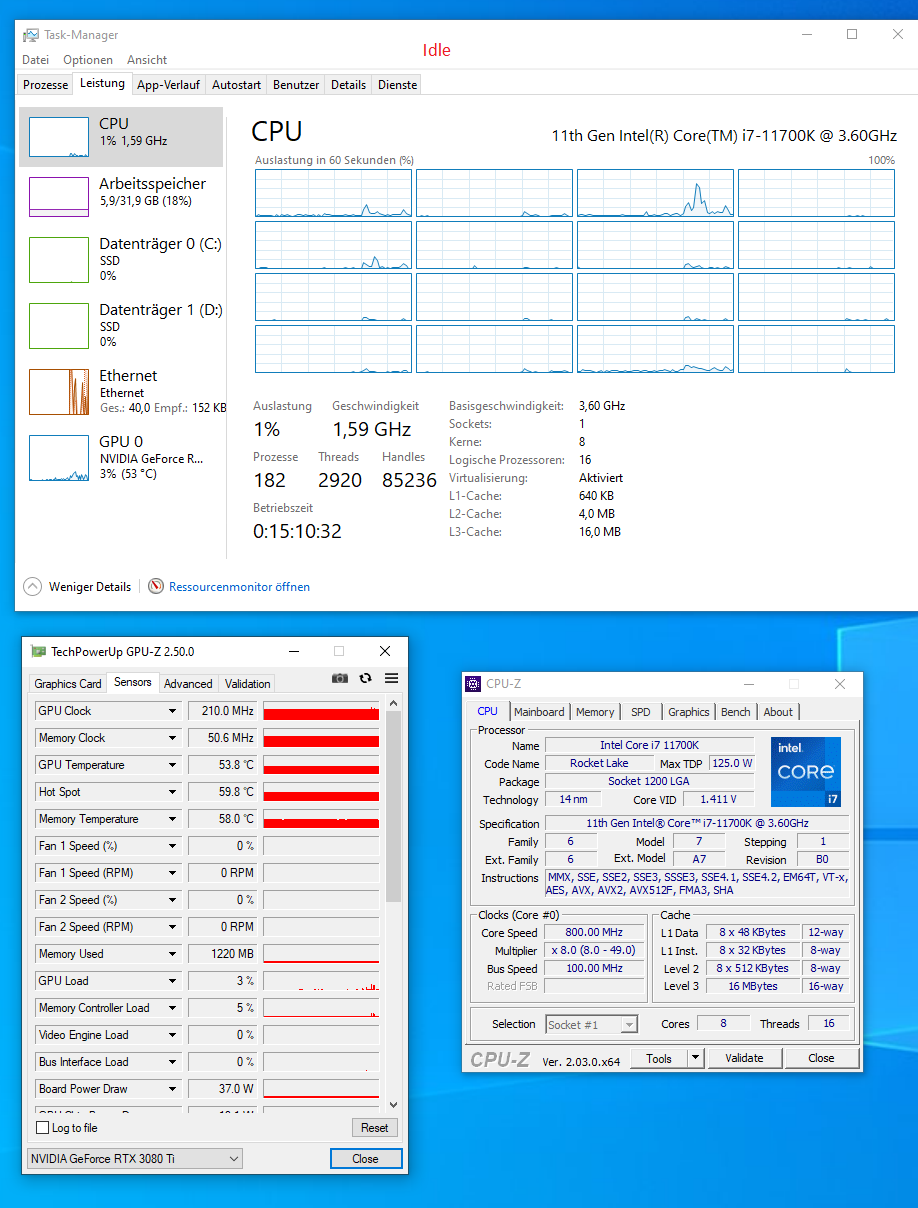The height and width of the screenshot is (1208, 918).
Task: Switch to the Bench tab in CPU-Z
Action: point(736,712)
